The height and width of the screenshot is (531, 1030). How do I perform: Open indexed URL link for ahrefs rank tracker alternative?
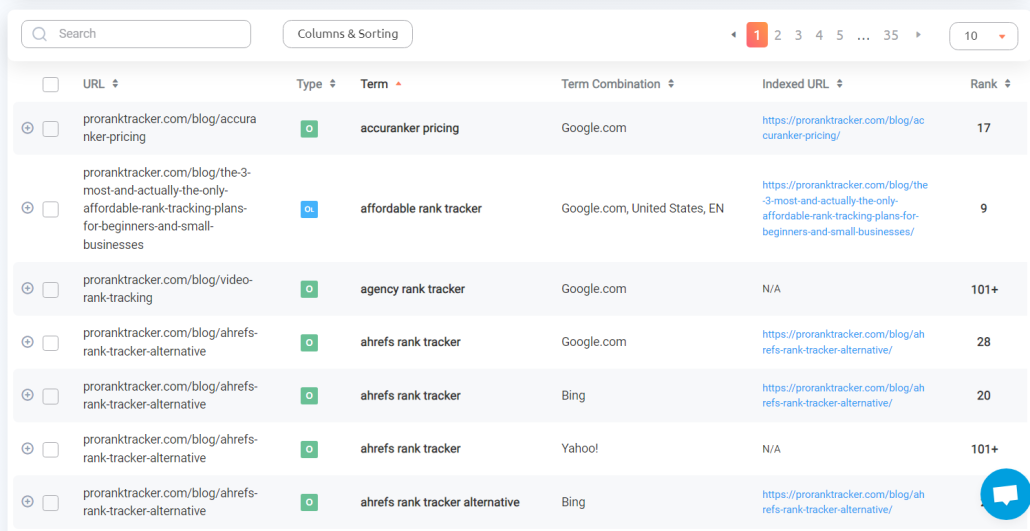[843, 502]
